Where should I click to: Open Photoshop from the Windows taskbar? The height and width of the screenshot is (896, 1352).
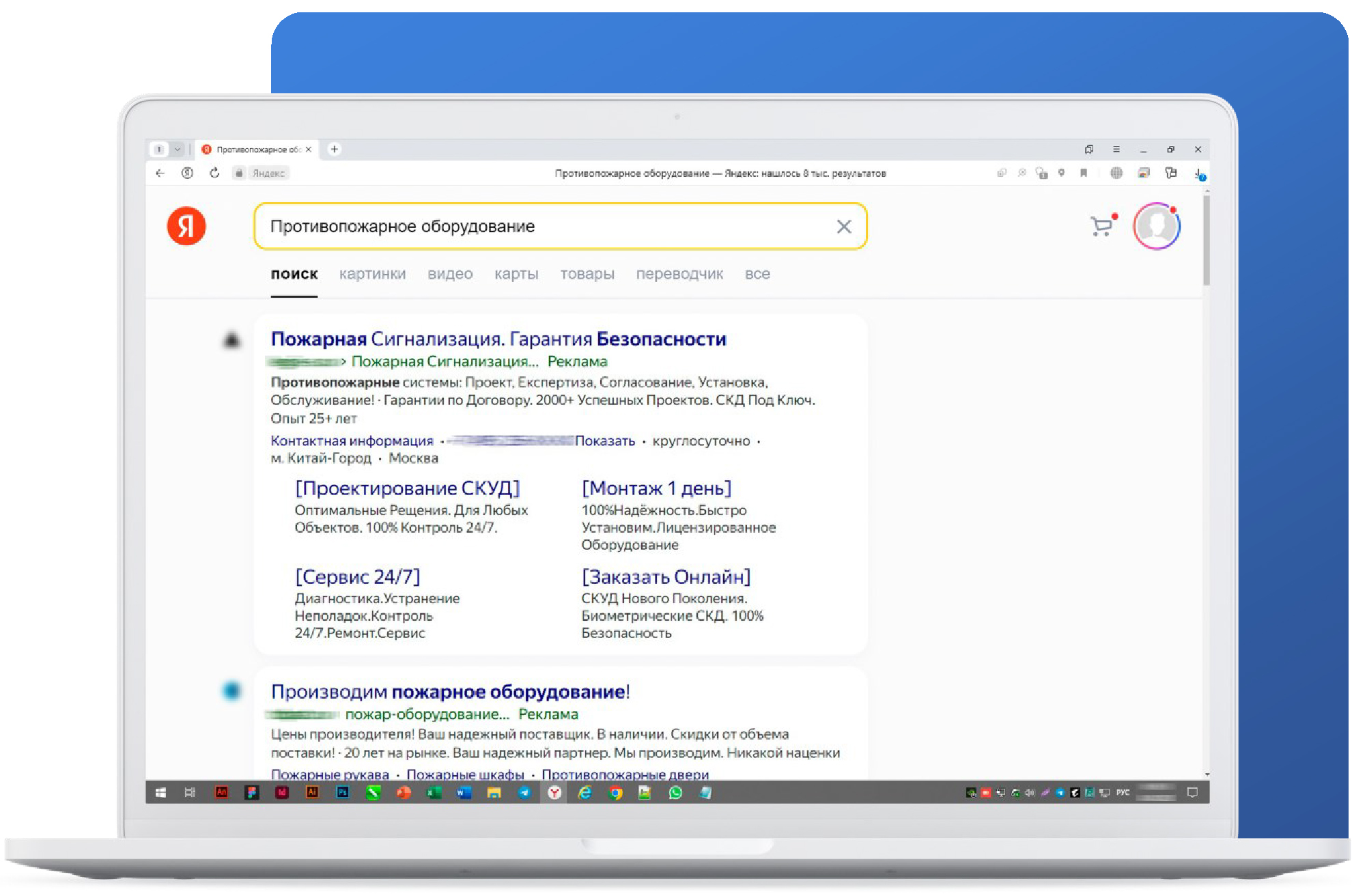343,792
